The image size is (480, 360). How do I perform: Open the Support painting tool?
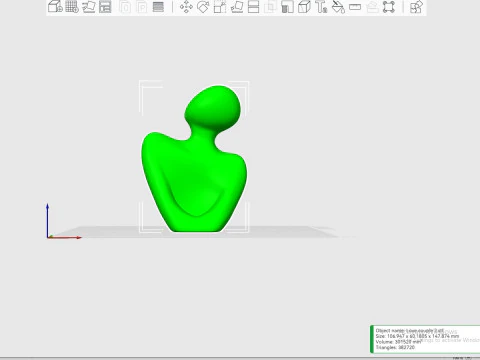click(287, 7)
